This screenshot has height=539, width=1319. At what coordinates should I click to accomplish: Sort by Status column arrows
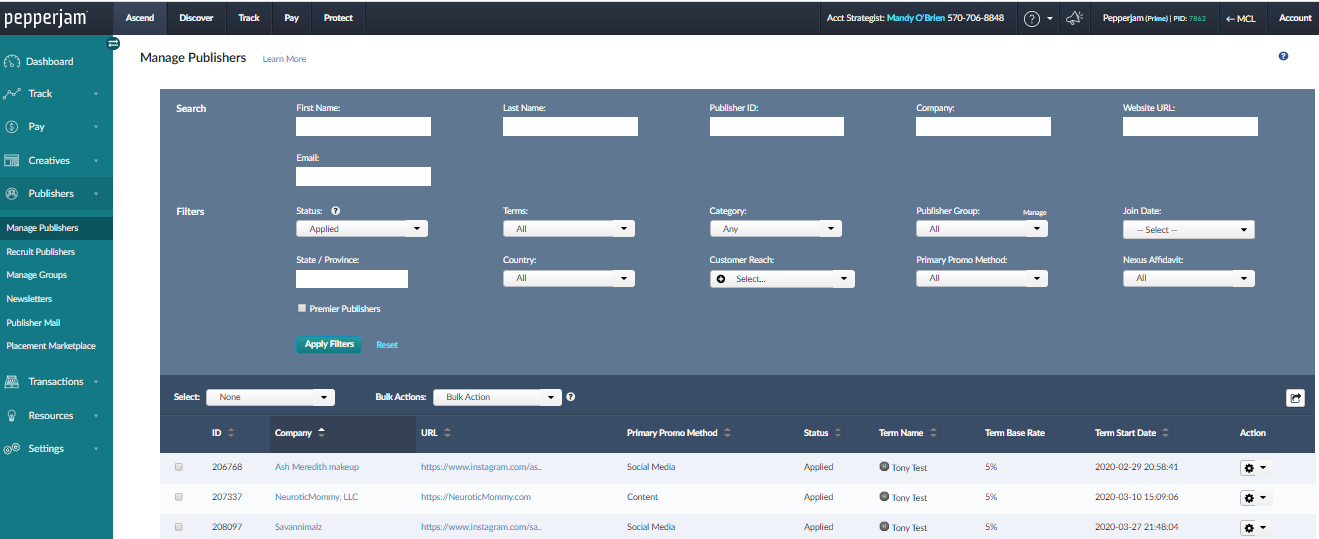coord(837,433)
